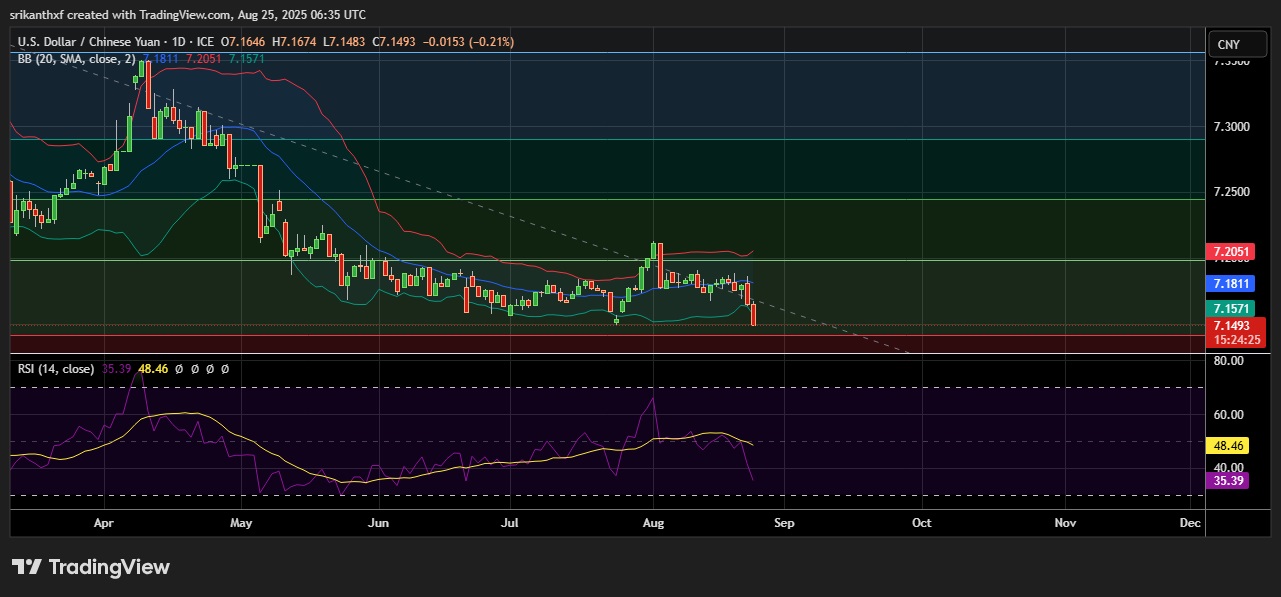Image resolution: width=1281 pixels, height=597 pixels.
Task: Click the RSI (14, close) indicator label
Action: 56,369
